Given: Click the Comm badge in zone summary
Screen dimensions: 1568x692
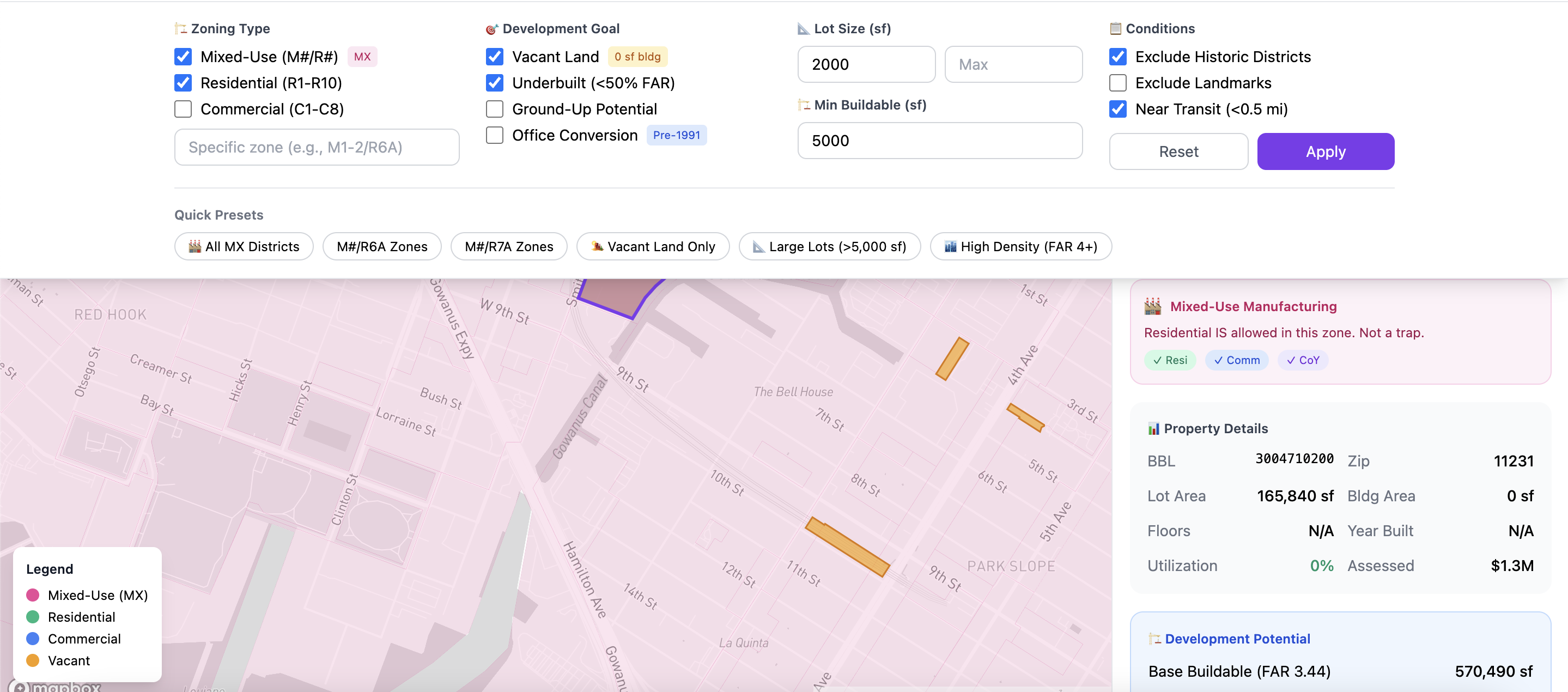Looking at the screenshot, I should [x=1237, y=360].
